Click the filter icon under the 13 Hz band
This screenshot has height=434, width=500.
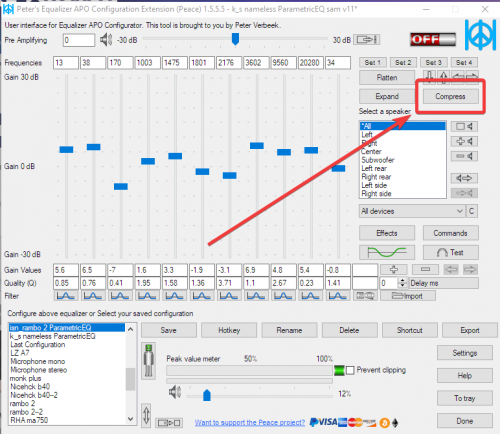click(66, 296)
